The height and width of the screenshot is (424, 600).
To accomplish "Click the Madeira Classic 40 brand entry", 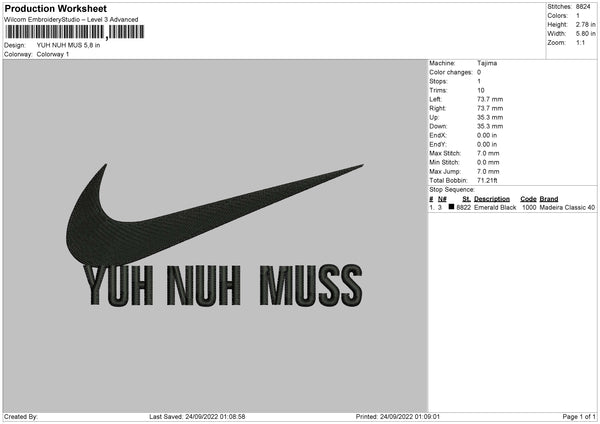I will tap(567, 207).
